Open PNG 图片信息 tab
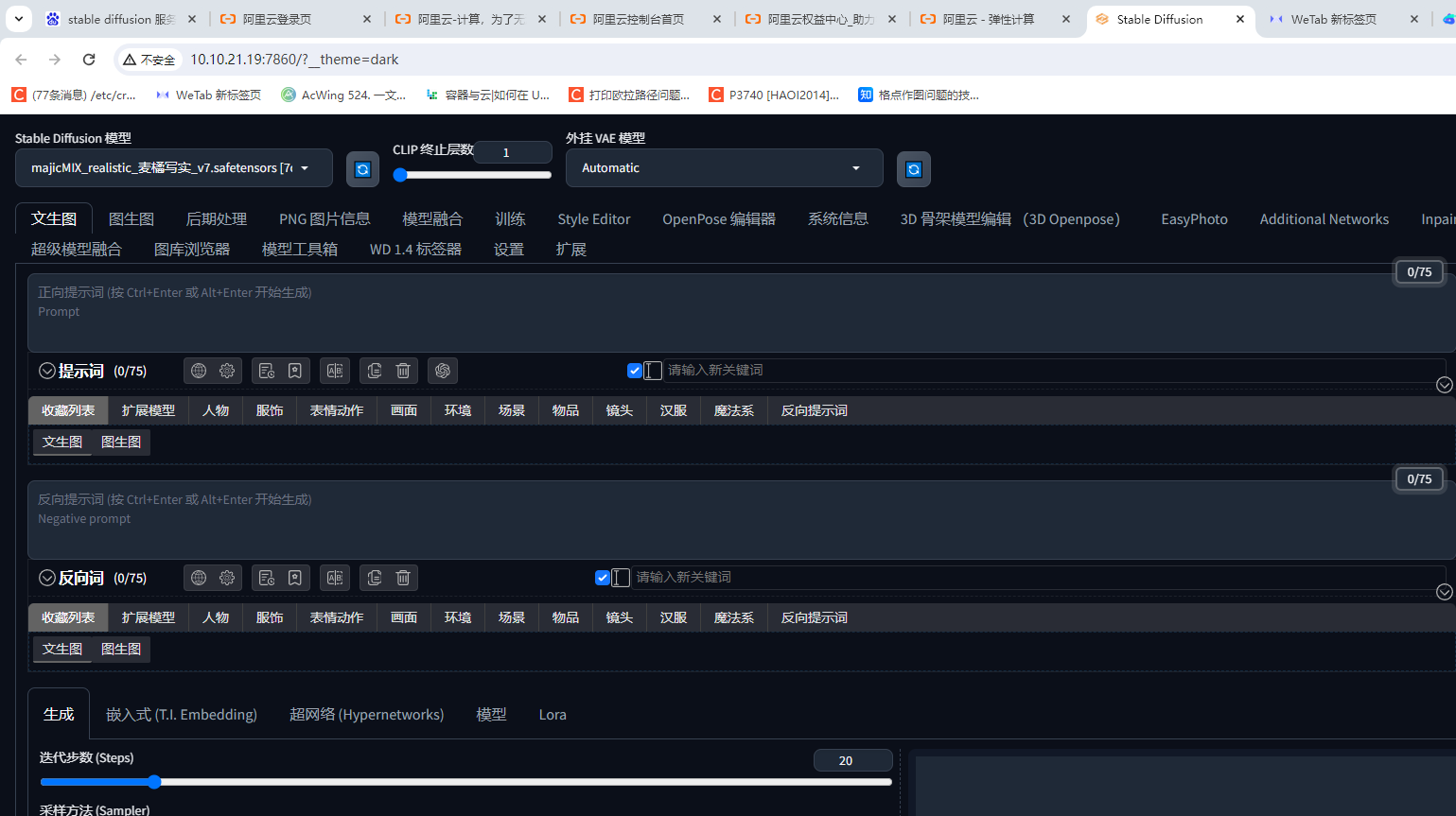The height and width of the screenshot is (816, 1456). click(x=325, y=218)
